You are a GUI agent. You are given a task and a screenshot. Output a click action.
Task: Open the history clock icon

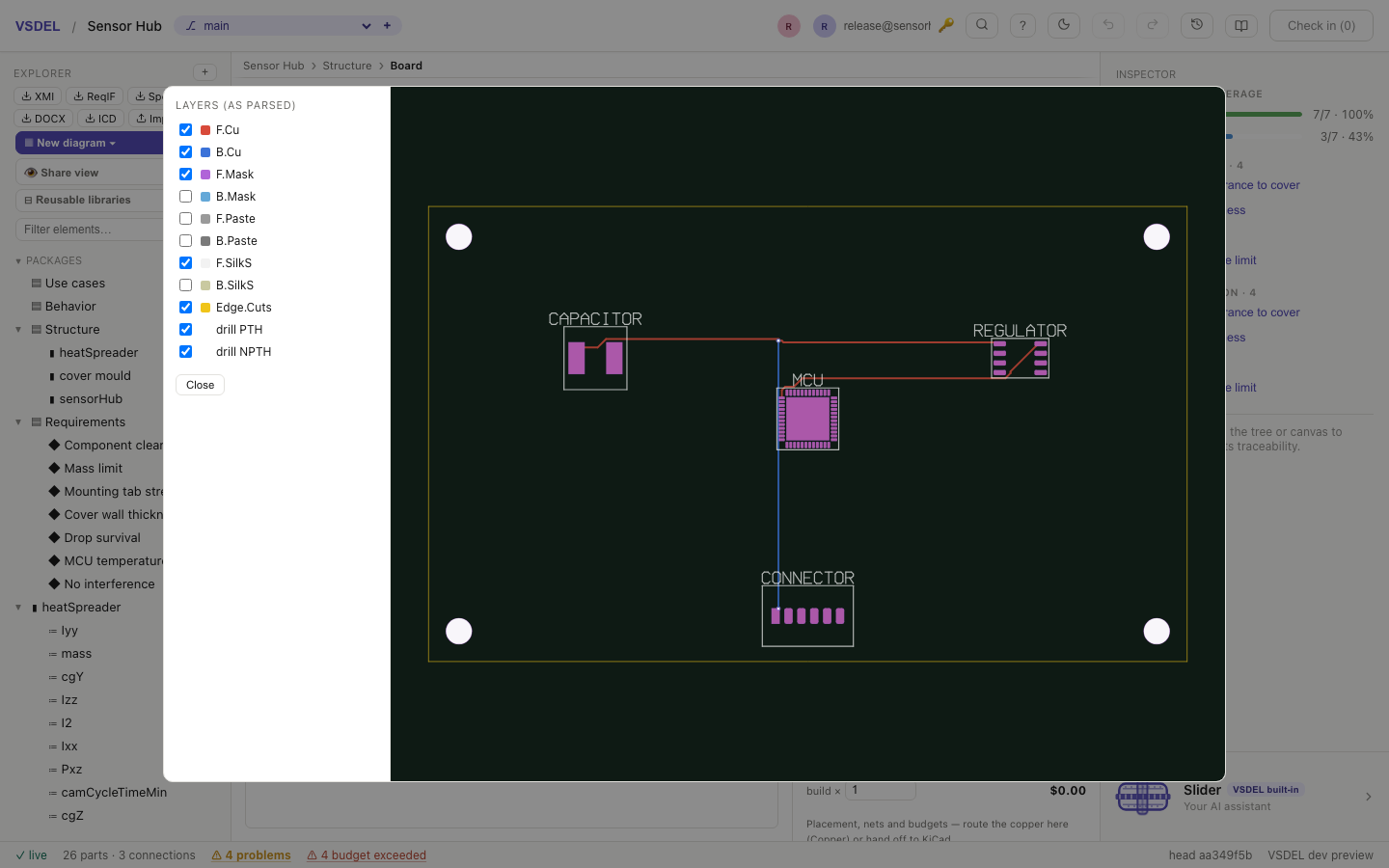point(1197,26)
